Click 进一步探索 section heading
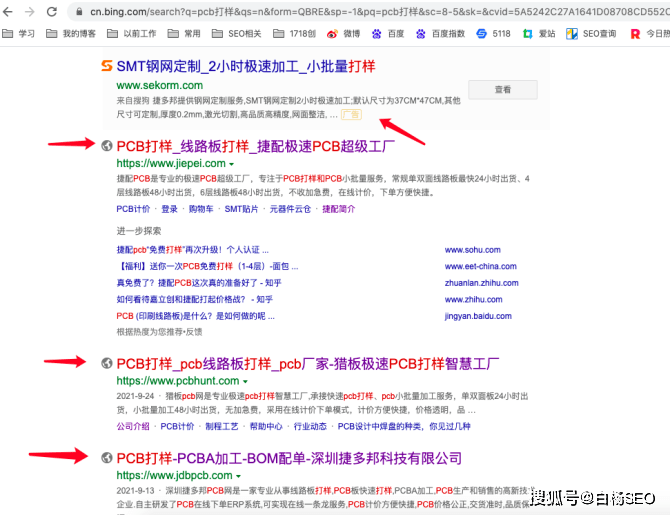The image size is (670, 515). (139, 231)
